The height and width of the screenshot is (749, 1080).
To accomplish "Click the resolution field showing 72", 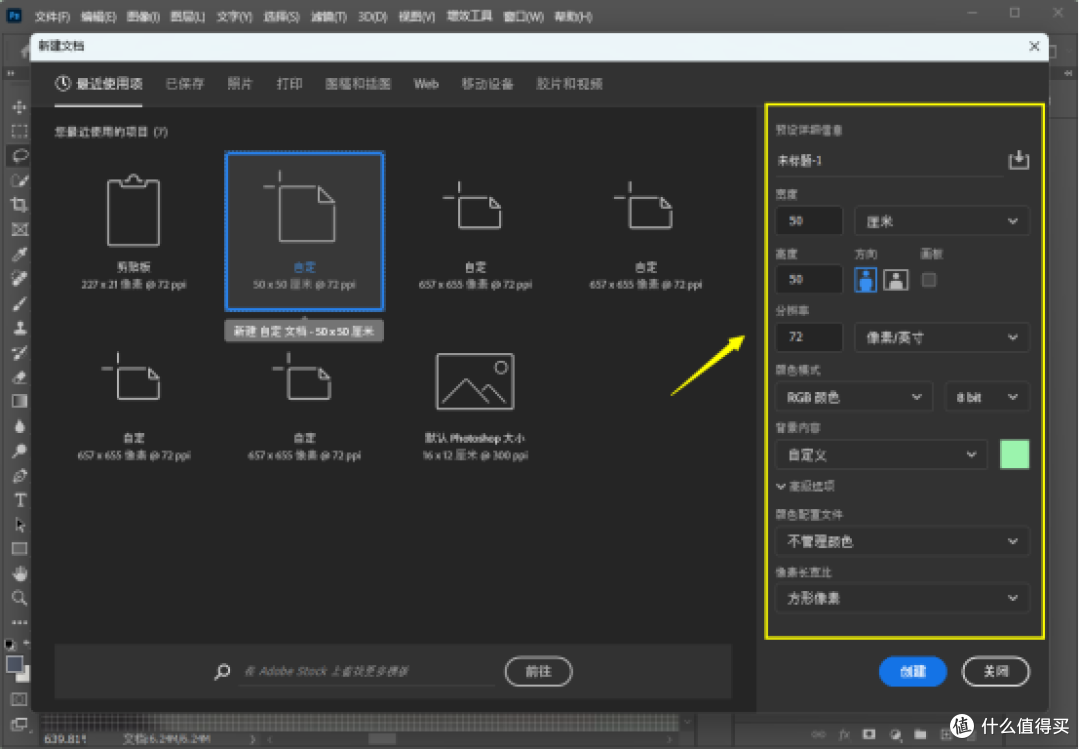I will (x=809, y=338).
